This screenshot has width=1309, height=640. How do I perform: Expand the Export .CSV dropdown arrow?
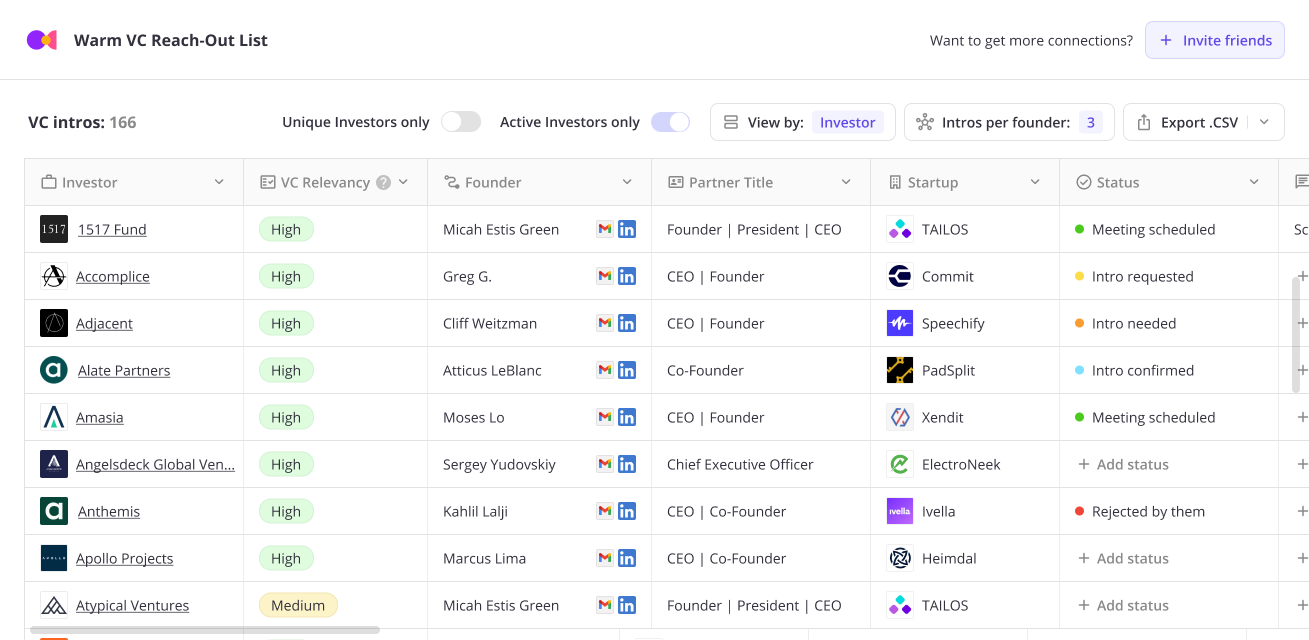coord(1264,122)
